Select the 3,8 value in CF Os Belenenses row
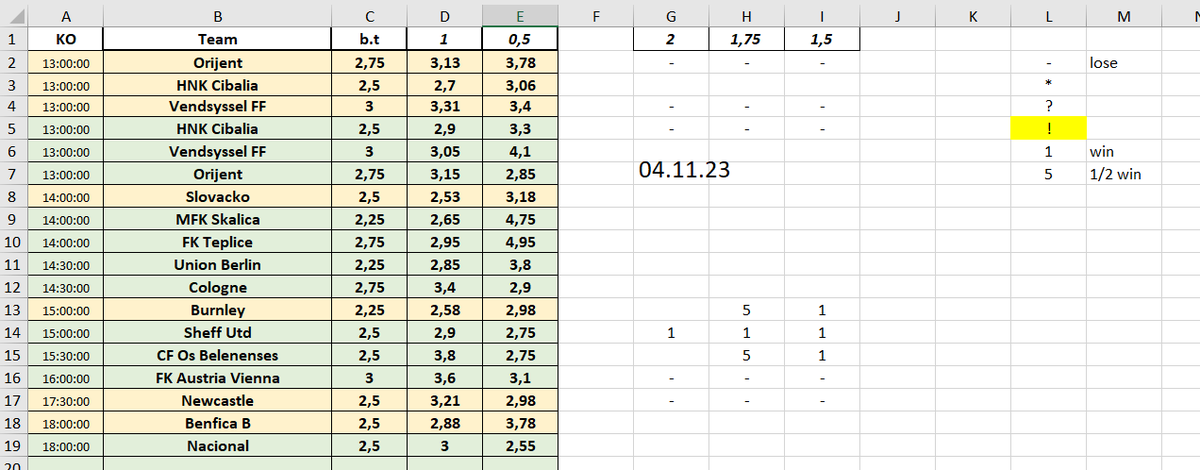1200x470 pixels. click(x=445, y=355)
